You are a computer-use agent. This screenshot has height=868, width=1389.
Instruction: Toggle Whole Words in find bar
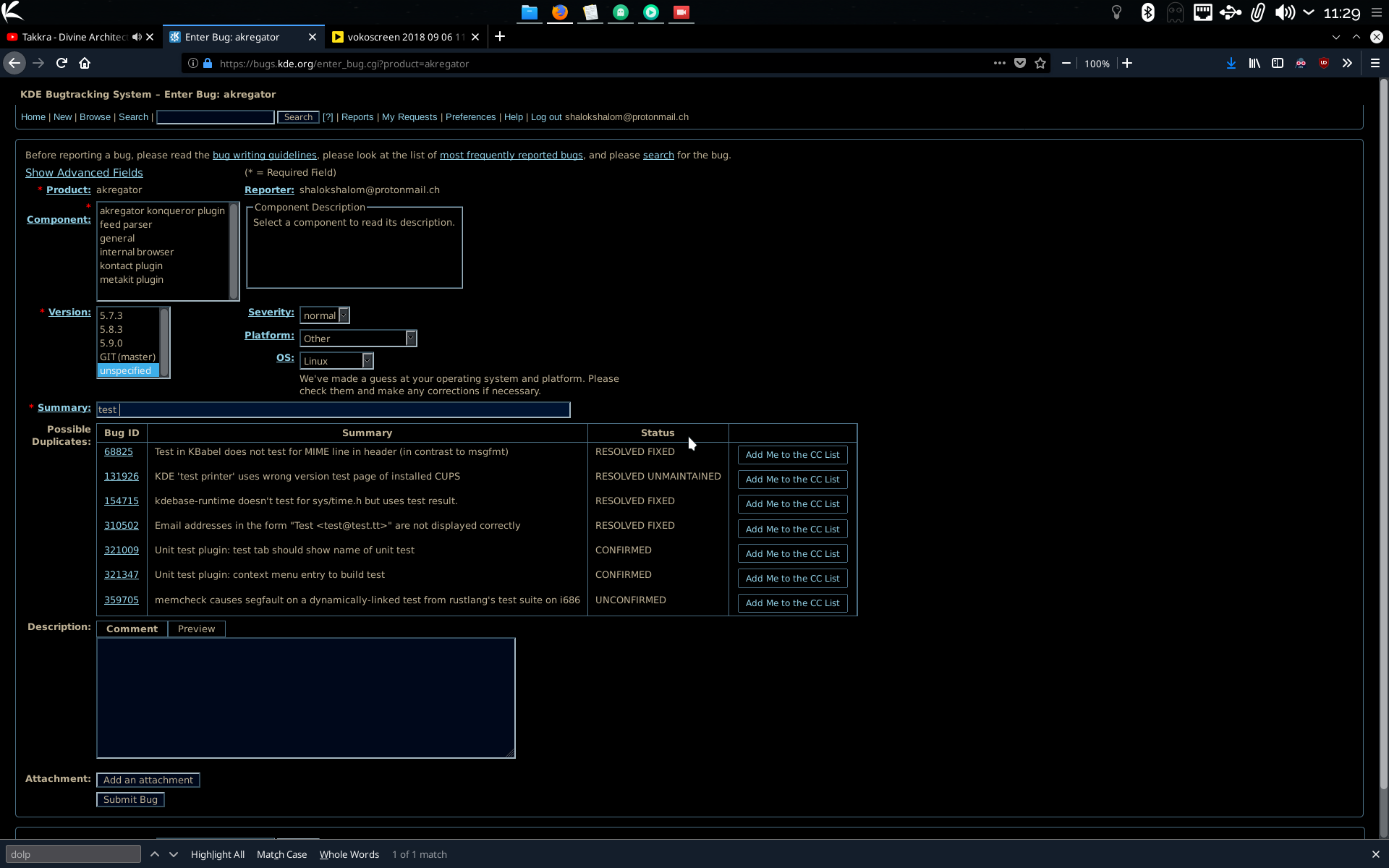click(349, 854)
